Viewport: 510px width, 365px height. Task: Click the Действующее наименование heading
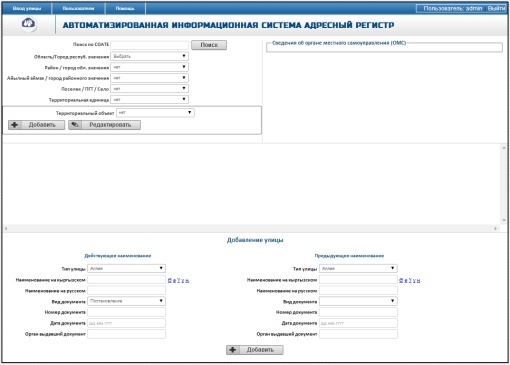tap(118, 256)
